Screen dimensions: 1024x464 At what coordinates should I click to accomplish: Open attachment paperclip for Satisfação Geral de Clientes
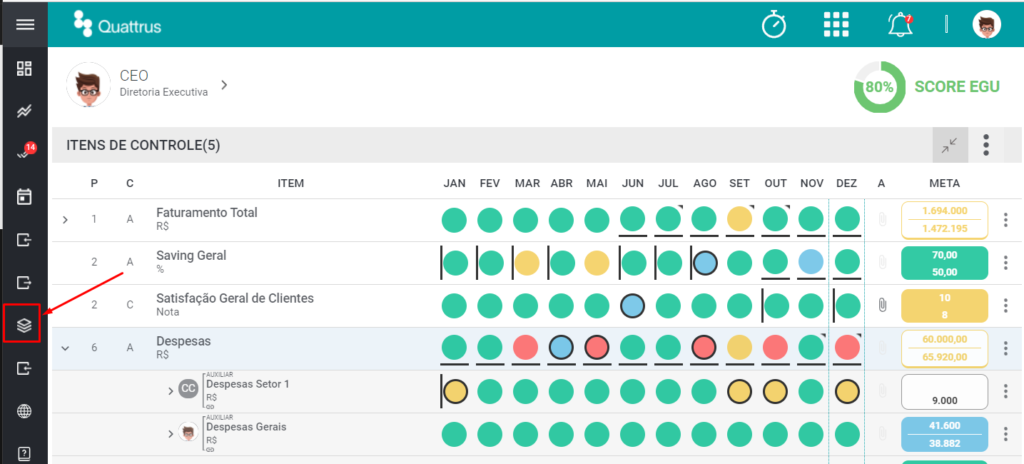tap(882, 305)
